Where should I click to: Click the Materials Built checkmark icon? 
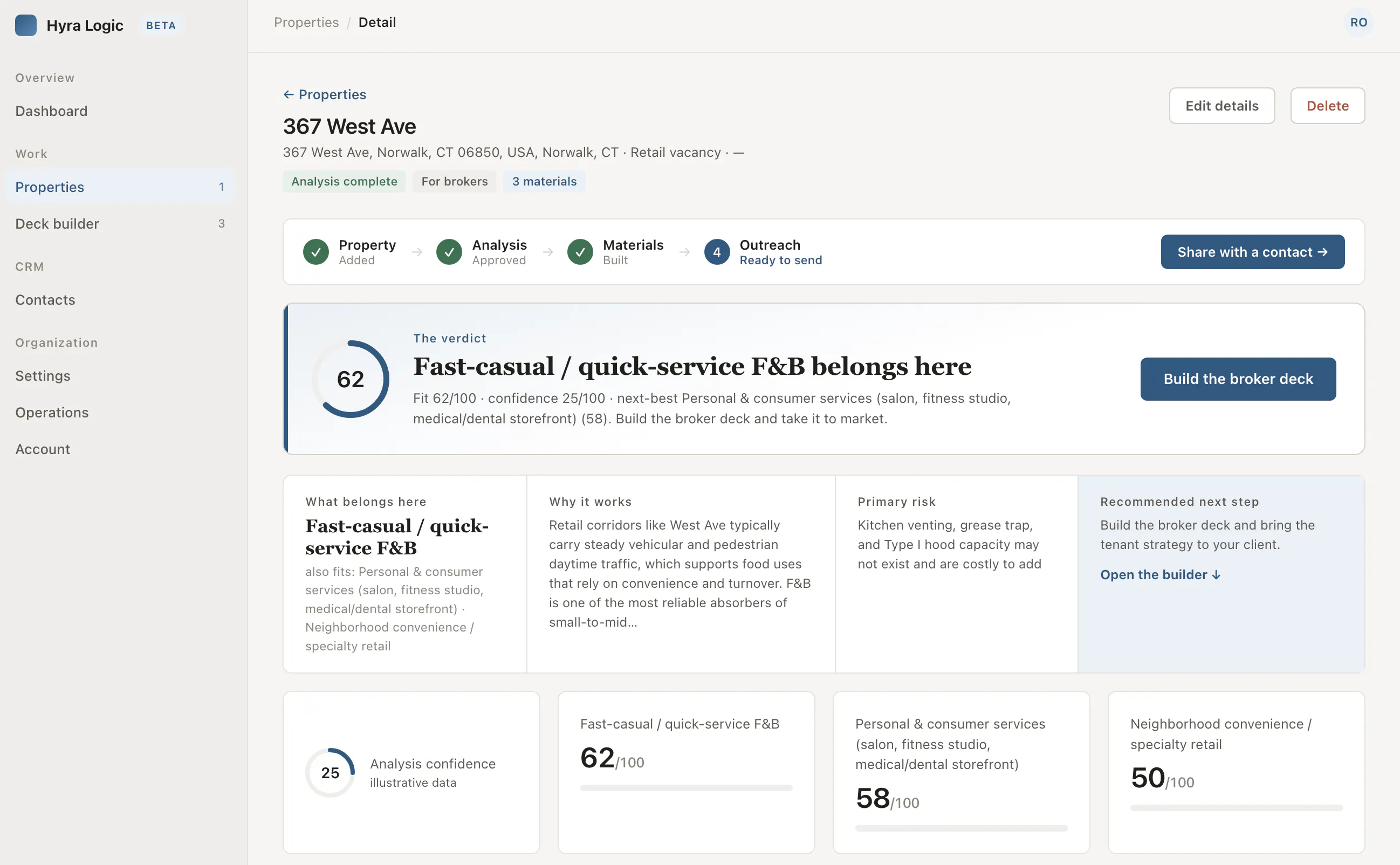coord(580,252)
